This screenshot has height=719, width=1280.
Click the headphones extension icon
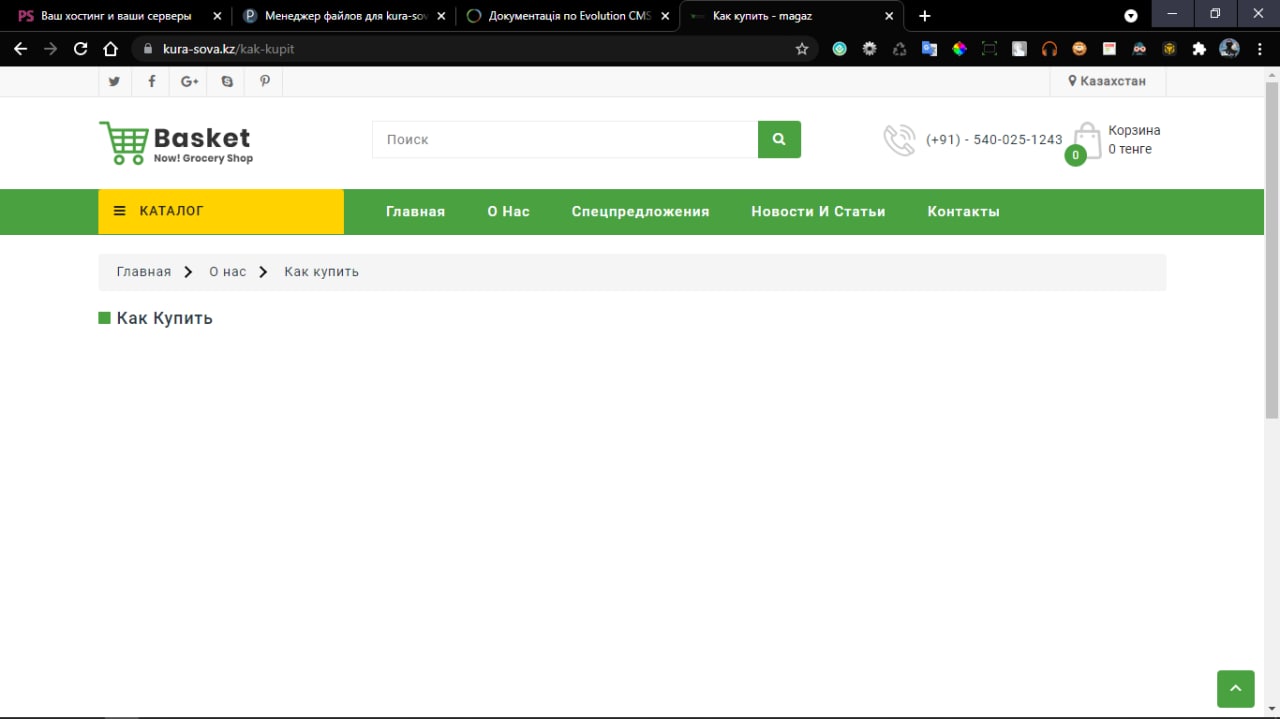coord(1049,49)
